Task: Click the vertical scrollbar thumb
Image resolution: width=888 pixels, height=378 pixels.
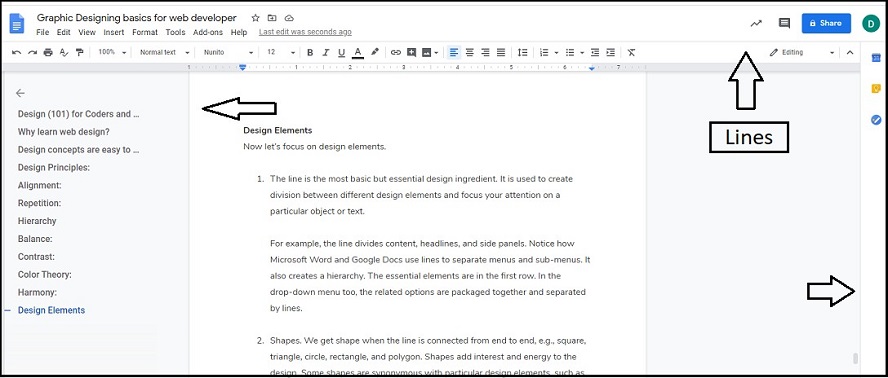Action: (x=855, y=359)
